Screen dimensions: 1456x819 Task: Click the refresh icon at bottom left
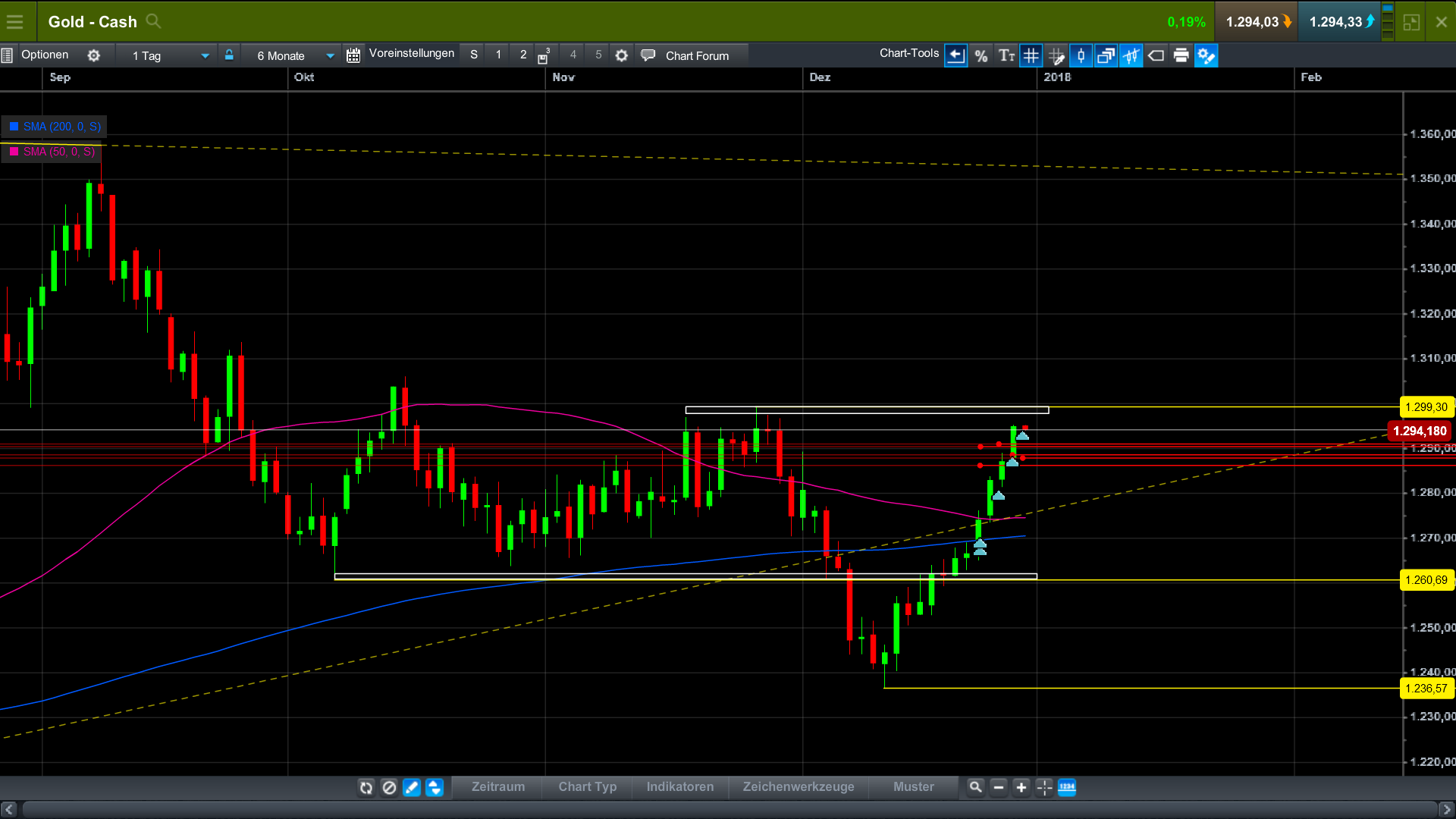point(366,788)
